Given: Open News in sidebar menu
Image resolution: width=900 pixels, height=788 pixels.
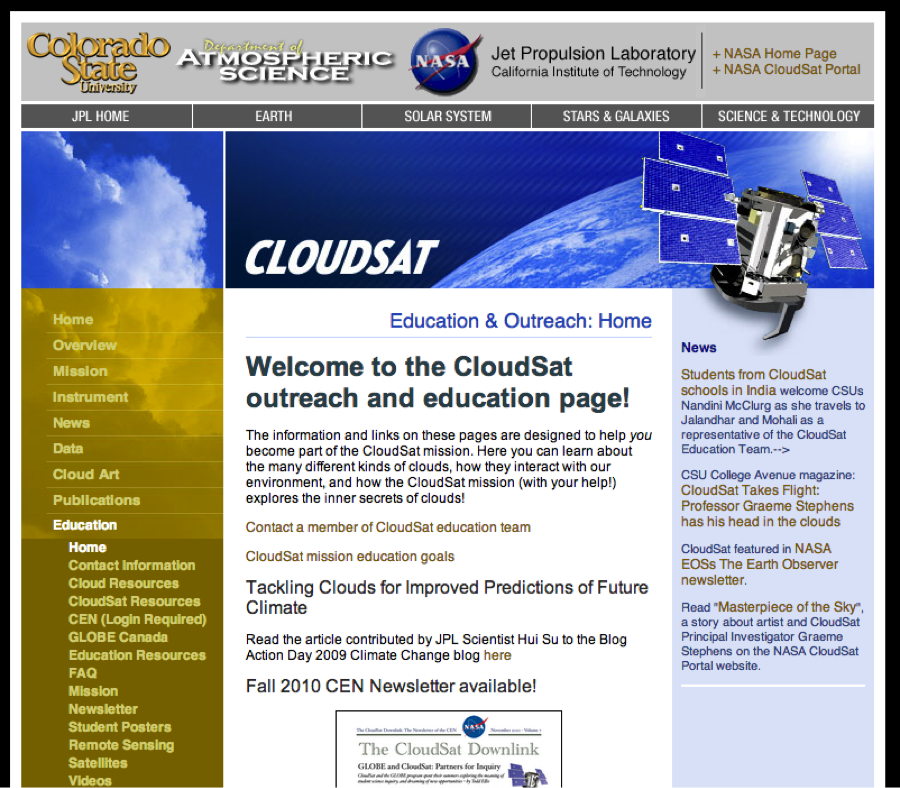Looking at the screenshot, I should (71, 423).
